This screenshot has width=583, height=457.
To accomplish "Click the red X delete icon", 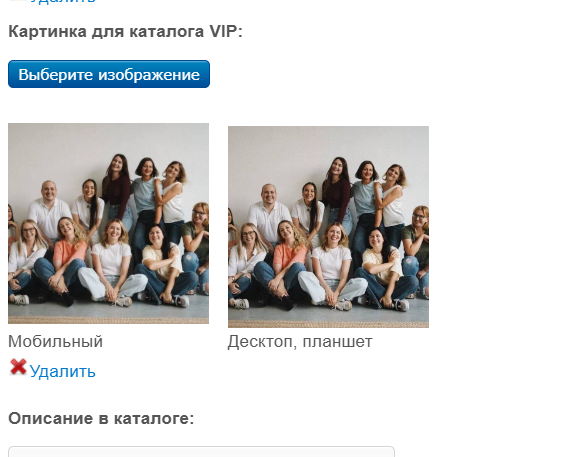I will tap(18, 367).
